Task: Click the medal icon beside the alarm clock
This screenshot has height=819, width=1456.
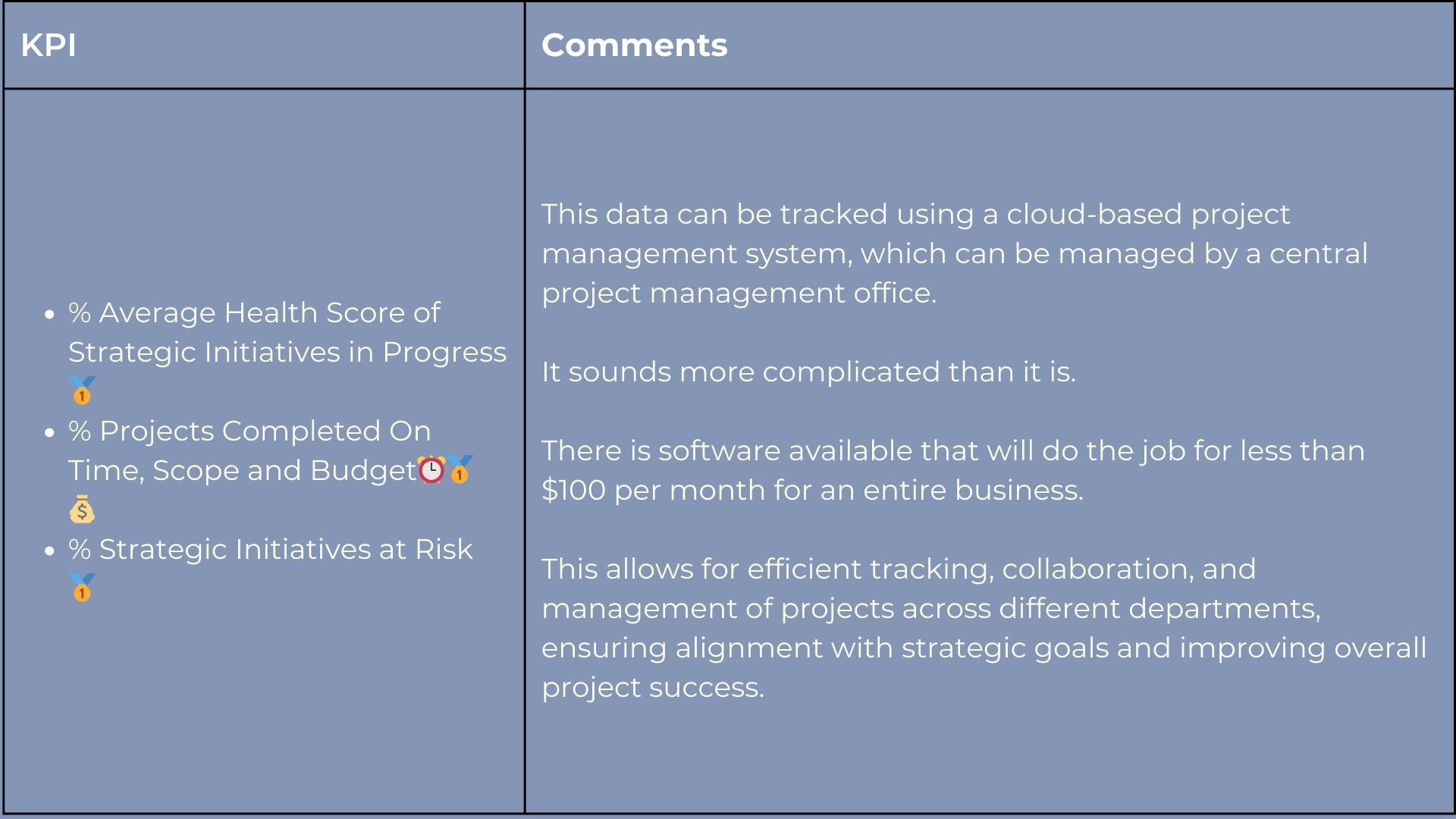Action: [x=460, y=470]
